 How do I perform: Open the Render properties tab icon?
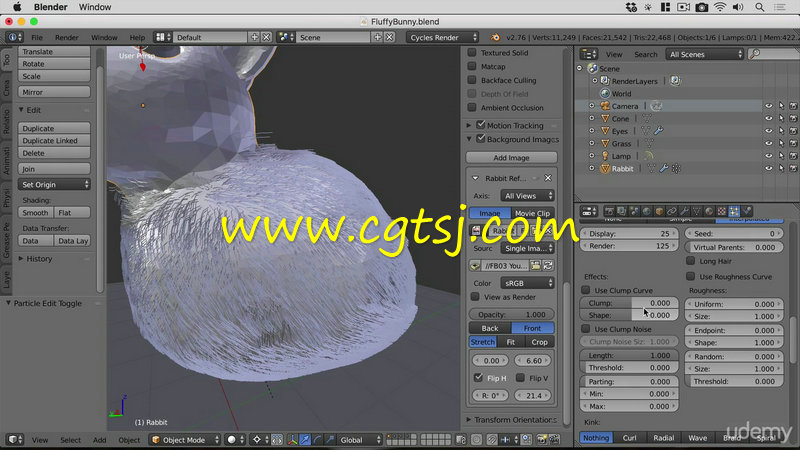609,211
